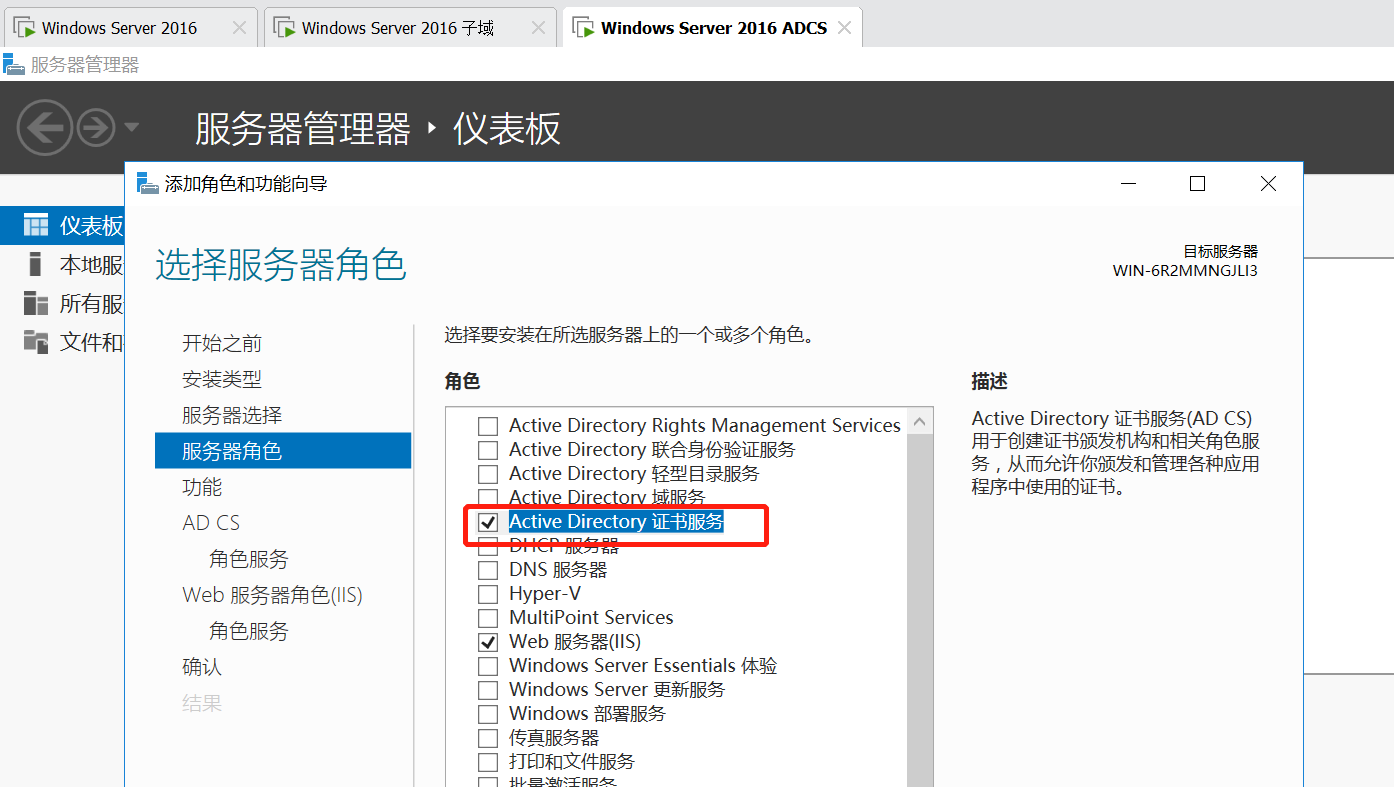Click the 描述 heading in the wizard
Screen dimensions: 1394x787
pos(989,381)
